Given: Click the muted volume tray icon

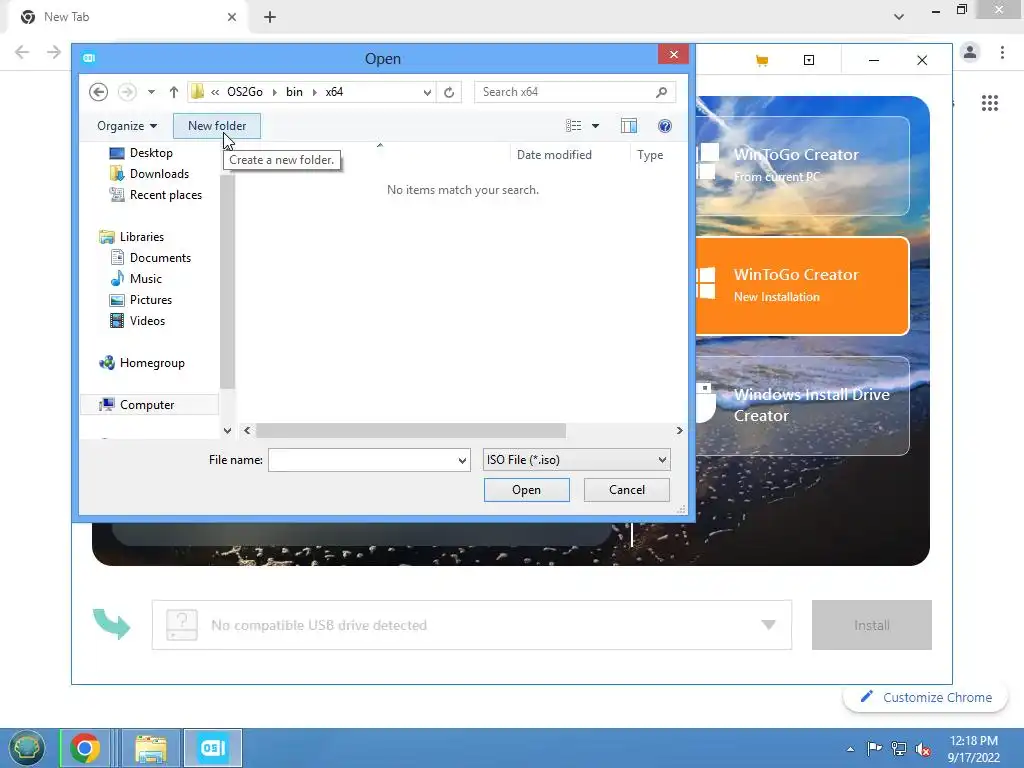Looking at the screenshot, I should click(923, 749).
